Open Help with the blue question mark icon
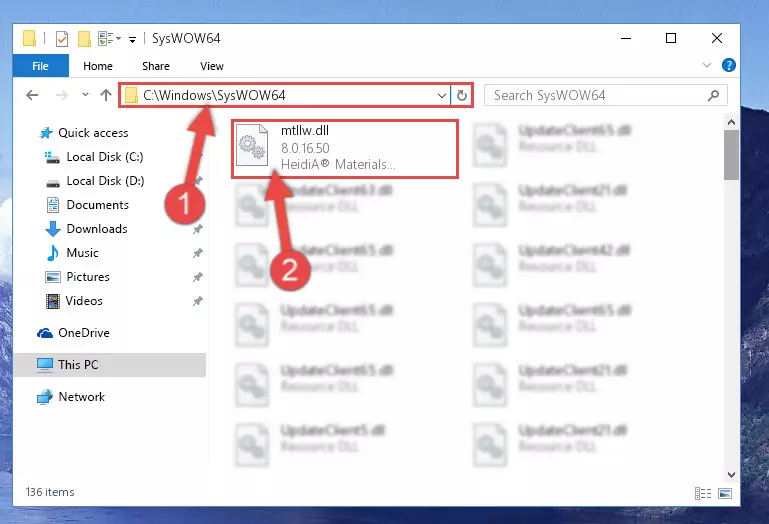Viewport: 769px width, 524px height. 729,65
